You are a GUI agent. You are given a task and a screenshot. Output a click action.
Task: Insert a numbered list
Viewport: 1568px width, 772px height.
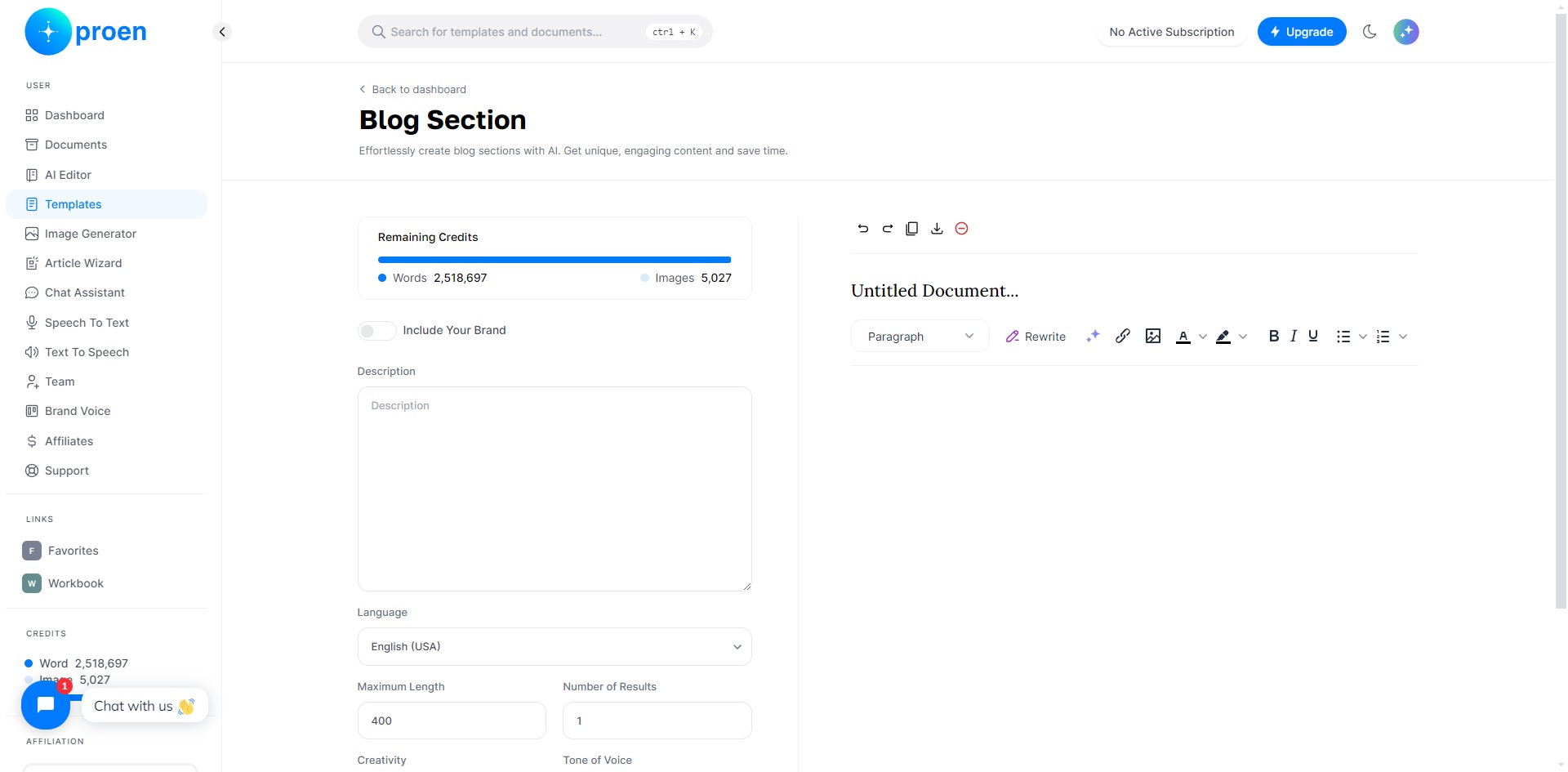1383,337
